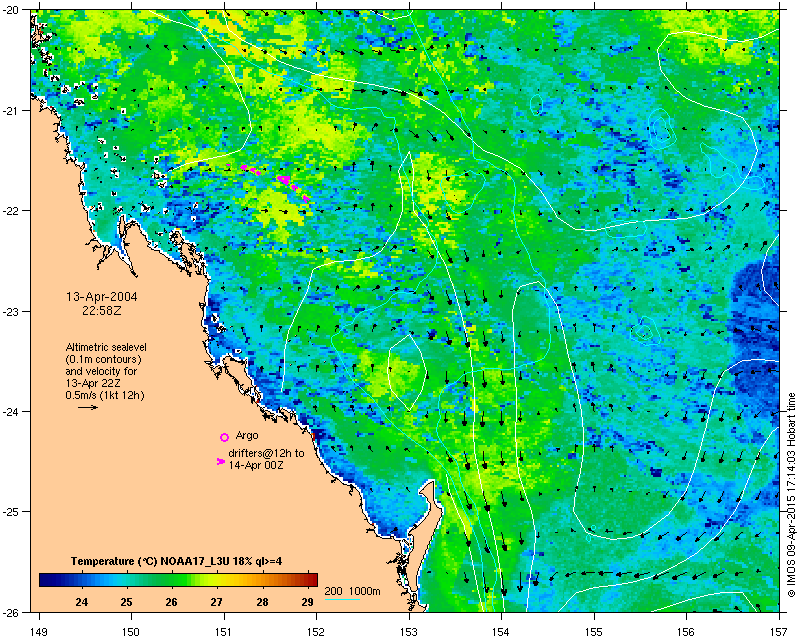Screen dimensions: 800x640
Task: Click the "Argo" legend label
Action: (x=247, y=435)
